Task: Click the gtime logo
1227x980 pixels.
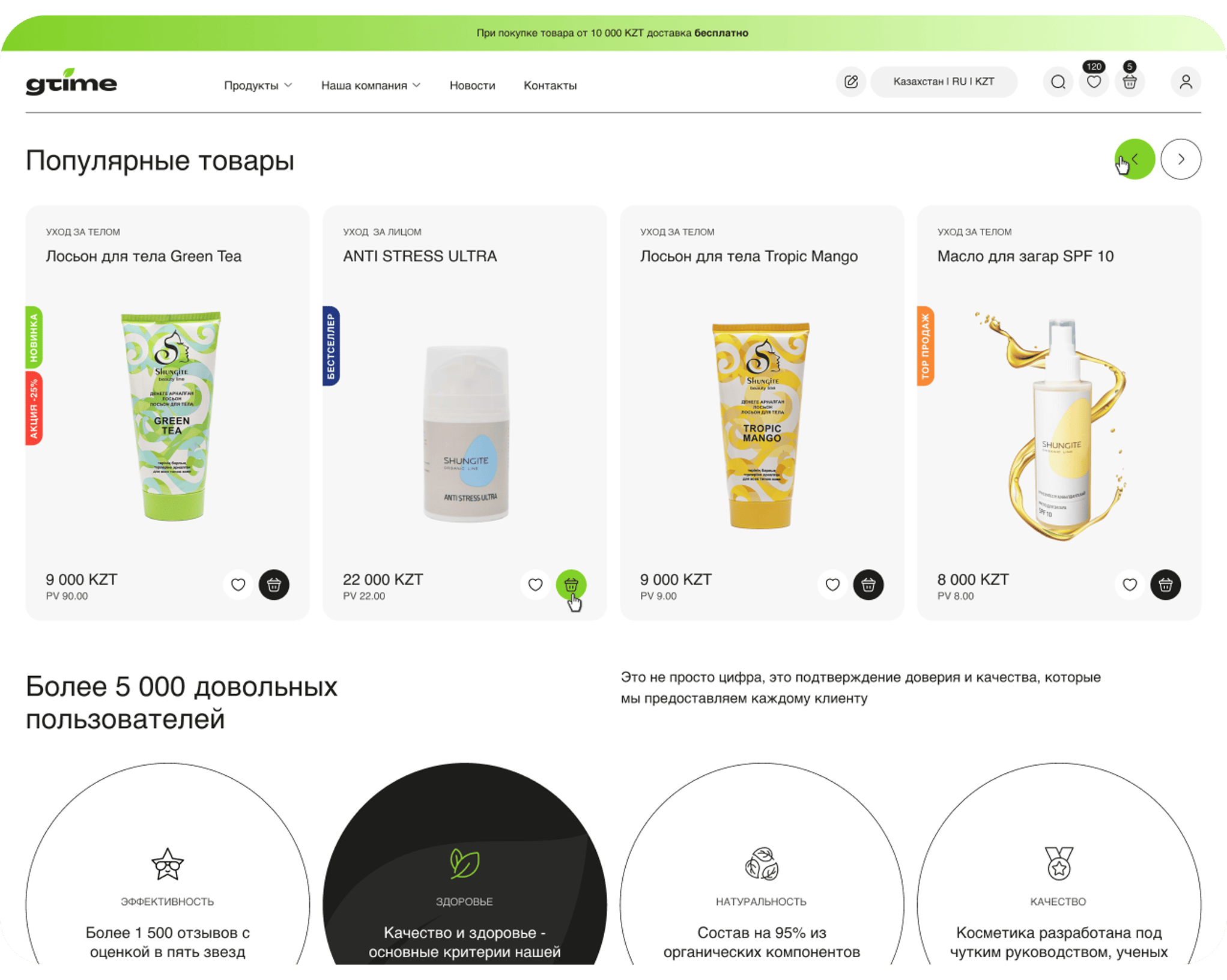Action: 71,82
